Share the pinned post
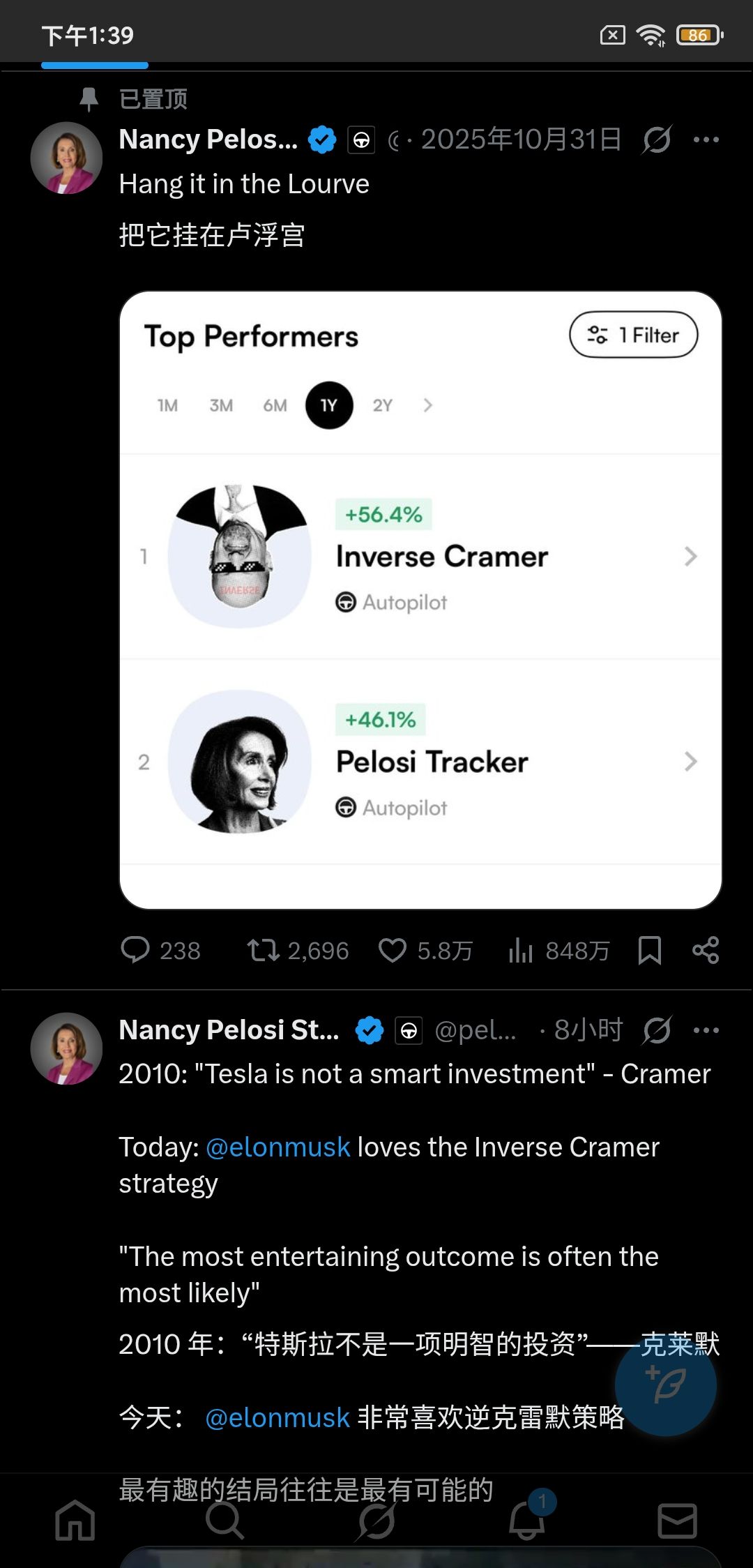Viewport: 753px width, 1568px height. point(706,950)
